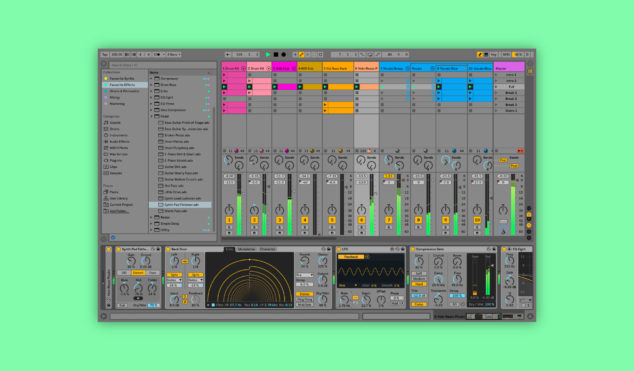
Task: Toggle the track 7 activator button
Action: pyautogui.click(x=389, y=220)
